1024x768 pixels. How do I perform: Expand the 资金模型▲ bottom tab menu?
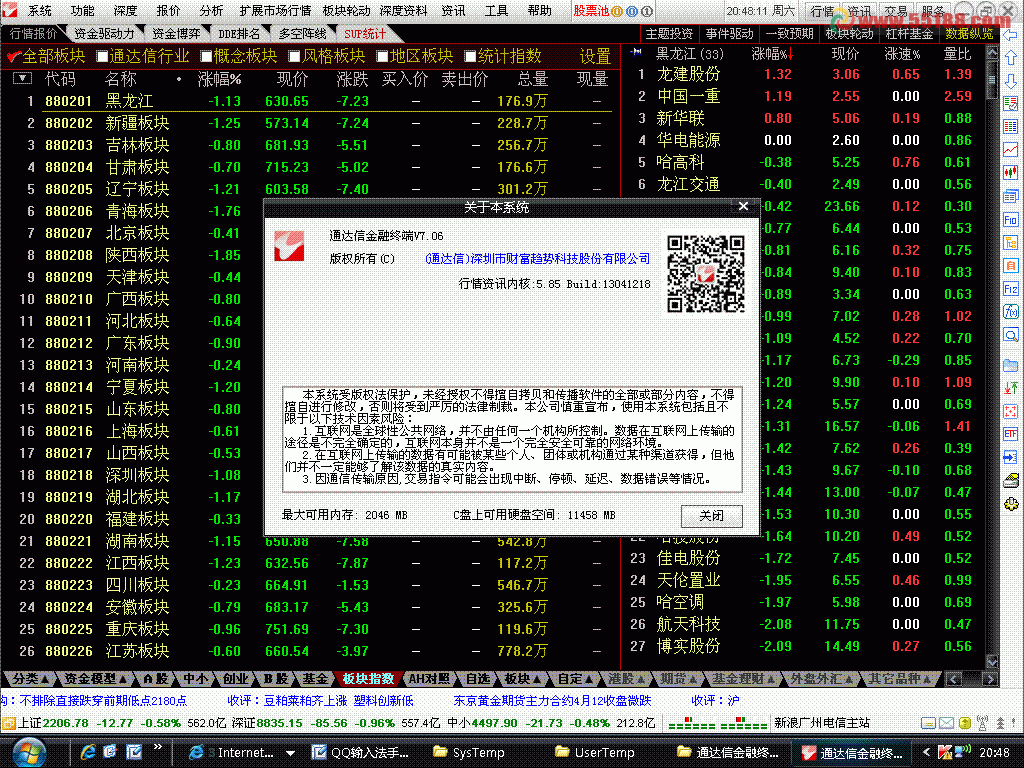95,679
